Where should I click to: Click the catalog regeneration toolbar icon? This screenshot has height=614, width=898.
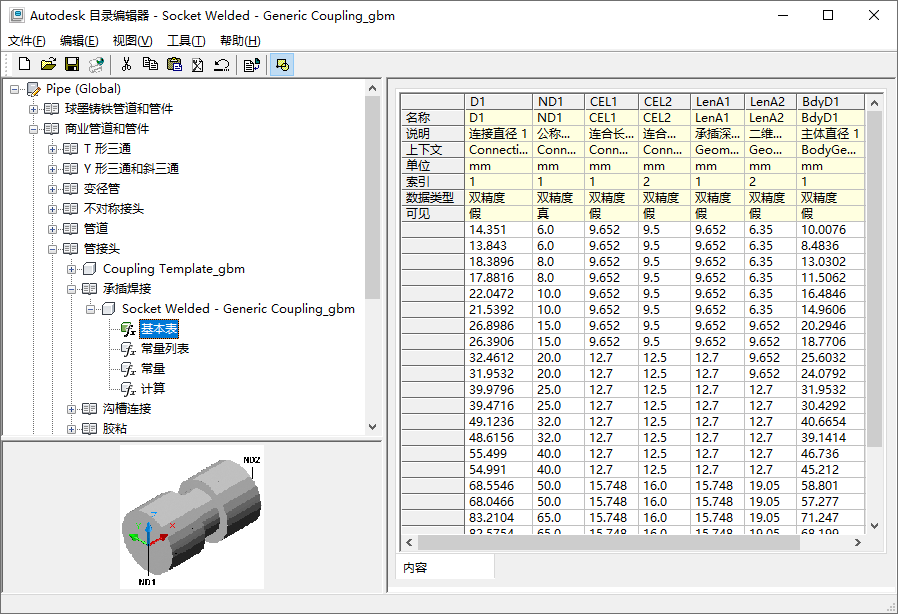tap(96, 64)
